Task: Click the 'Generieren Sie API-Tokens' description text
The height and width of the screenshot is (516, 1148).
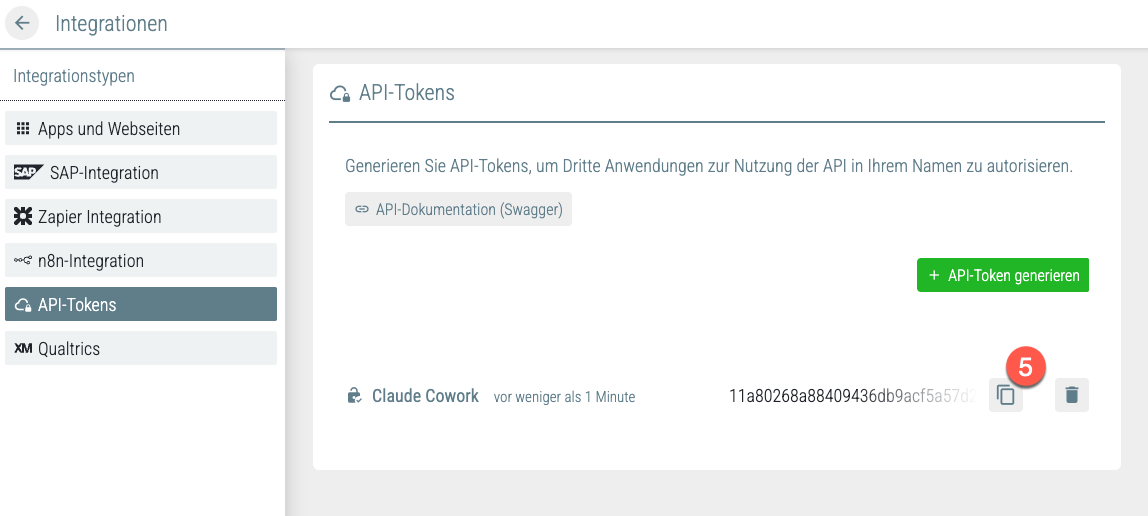Action: [709, 166]
